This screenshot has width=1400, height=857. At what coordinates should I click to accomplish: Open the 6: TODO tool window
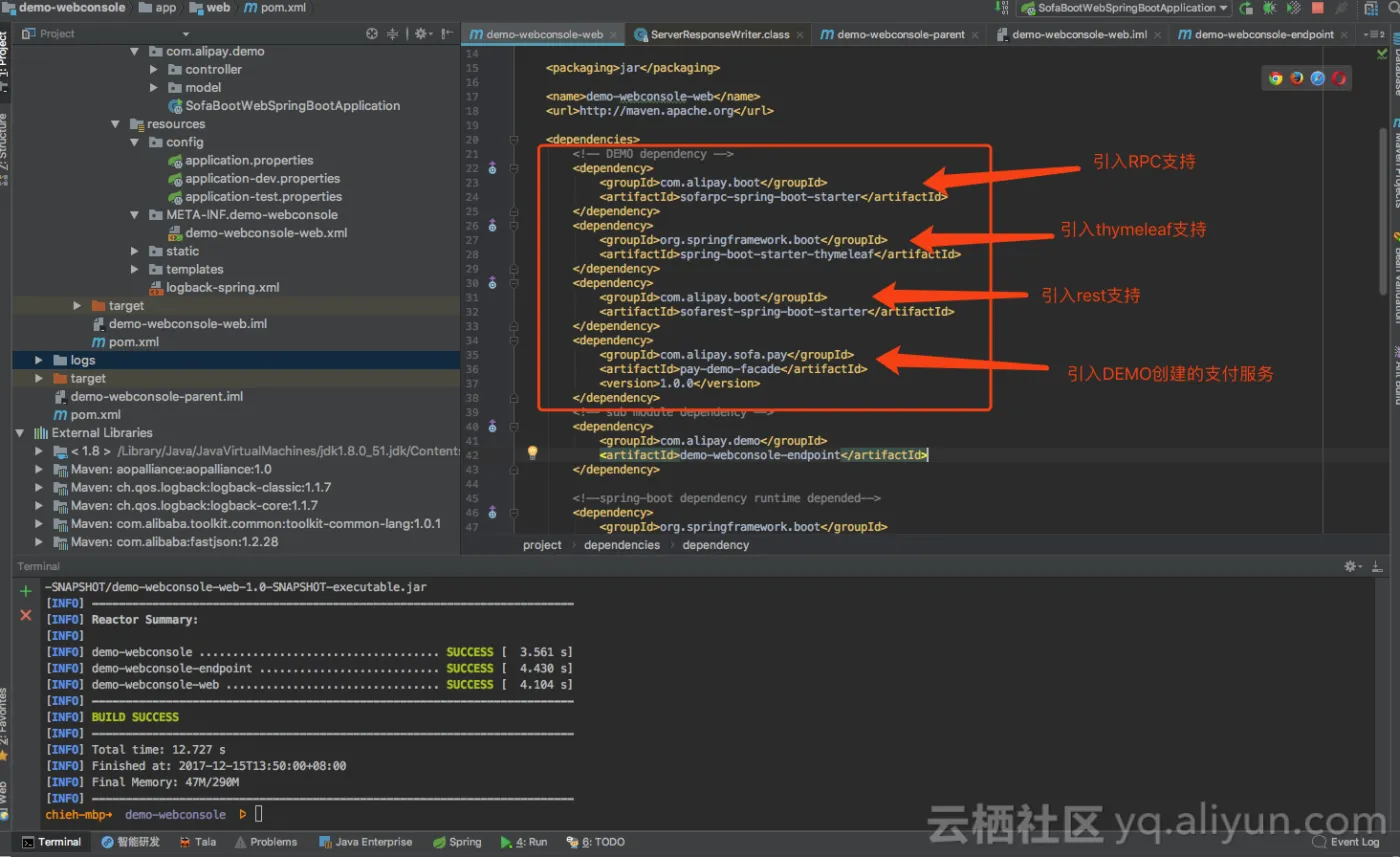click(x=596, y=842)
